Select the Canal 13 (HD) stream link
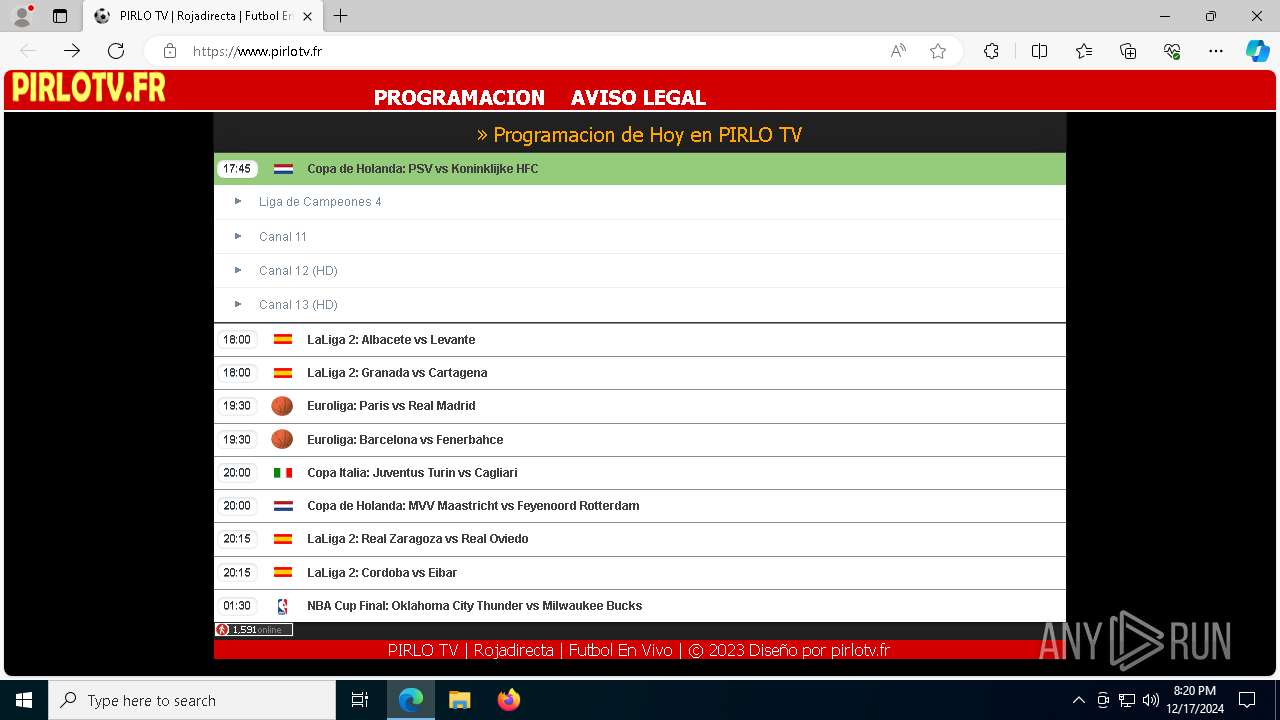The height and width of the screenshot is (720, 1280). [298, 305]
